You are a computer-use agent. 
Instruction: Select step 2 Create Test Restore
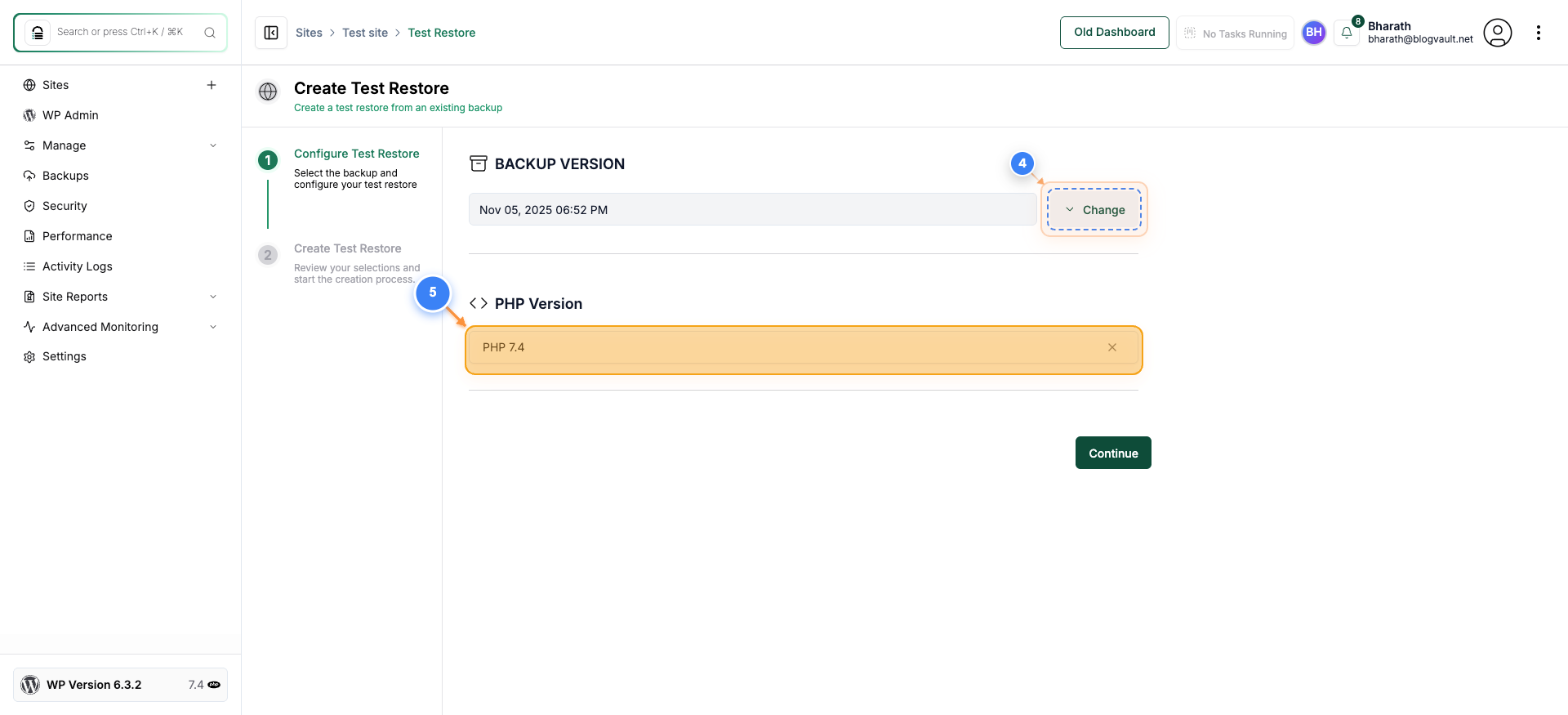tap(348, 248)
